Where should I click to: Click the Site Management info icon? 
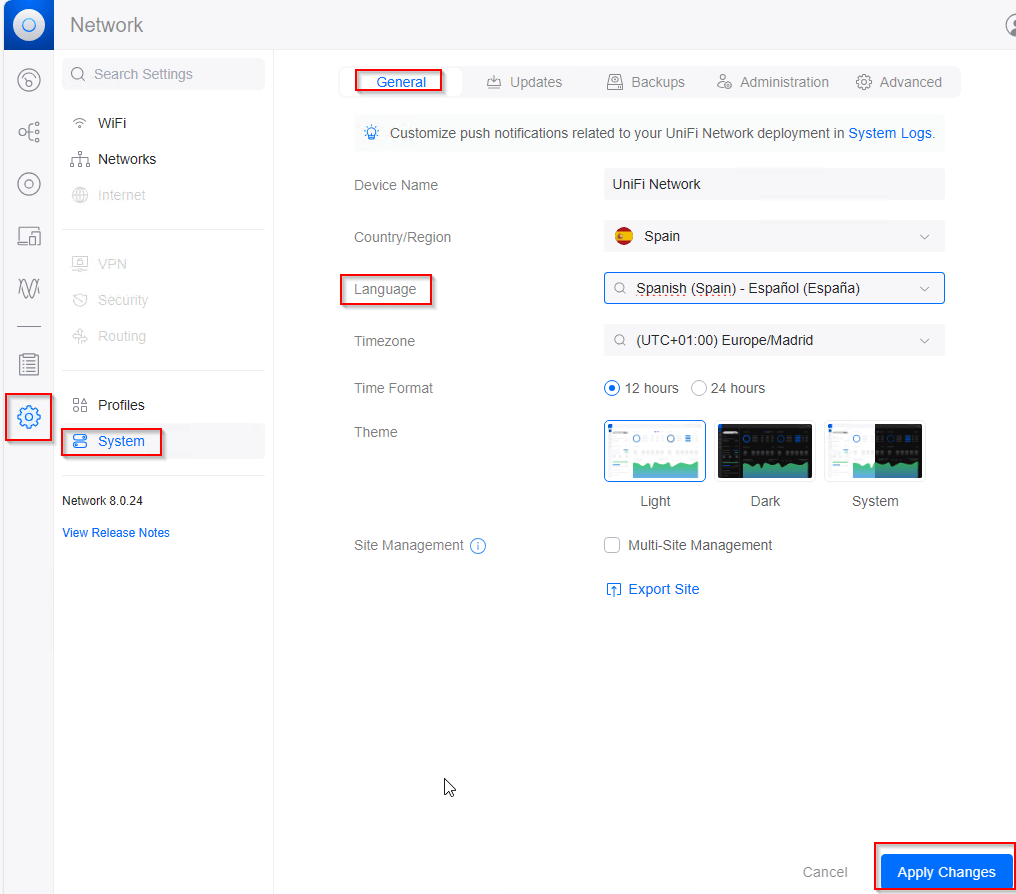pos(478,546)
